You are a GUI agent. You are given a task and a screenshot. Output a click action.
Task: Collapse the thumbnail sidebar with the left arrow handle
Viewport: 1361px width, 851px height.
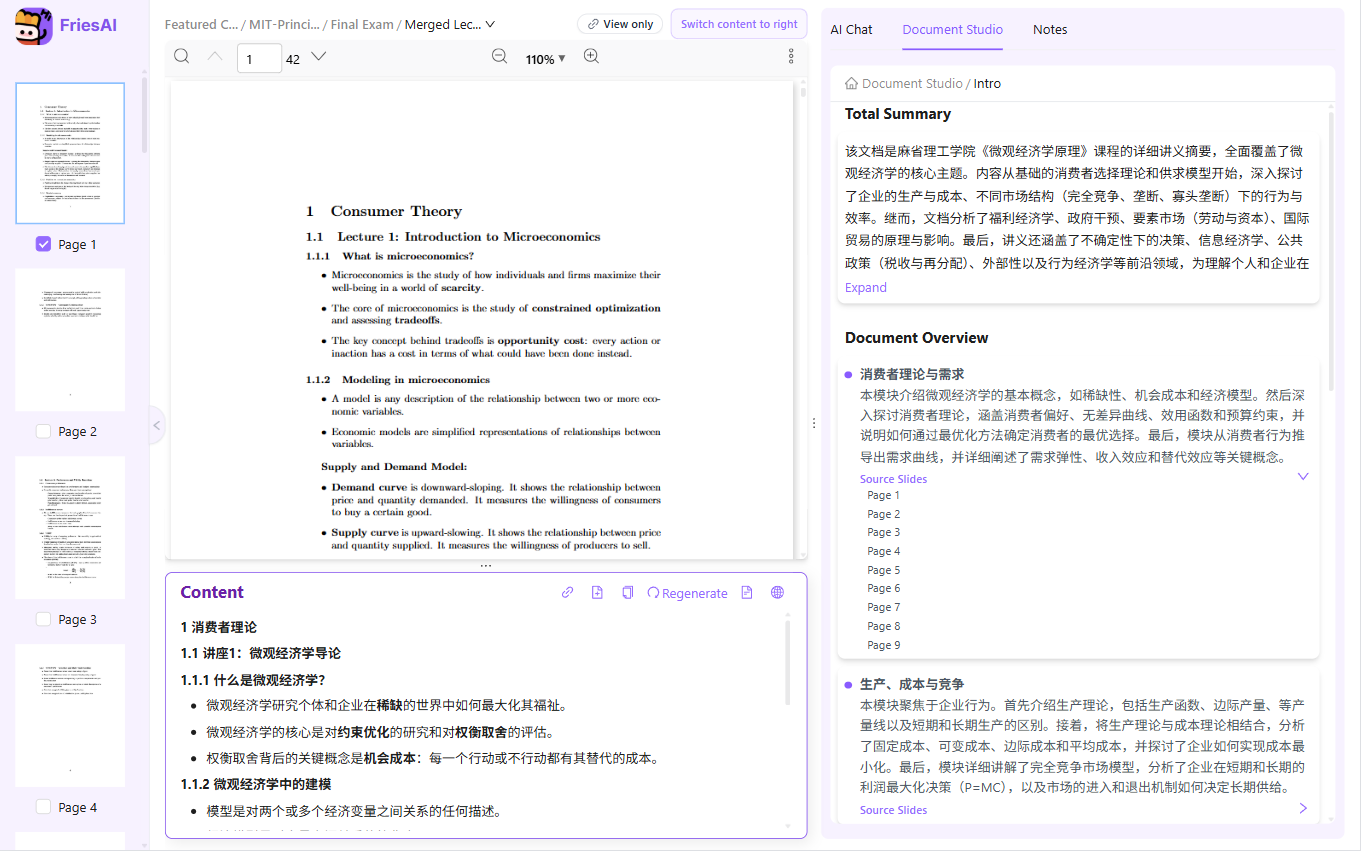156,425
